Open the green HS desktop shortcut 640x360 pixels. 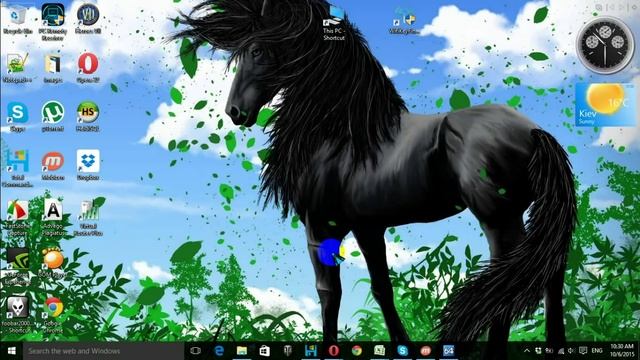[88, 117]
